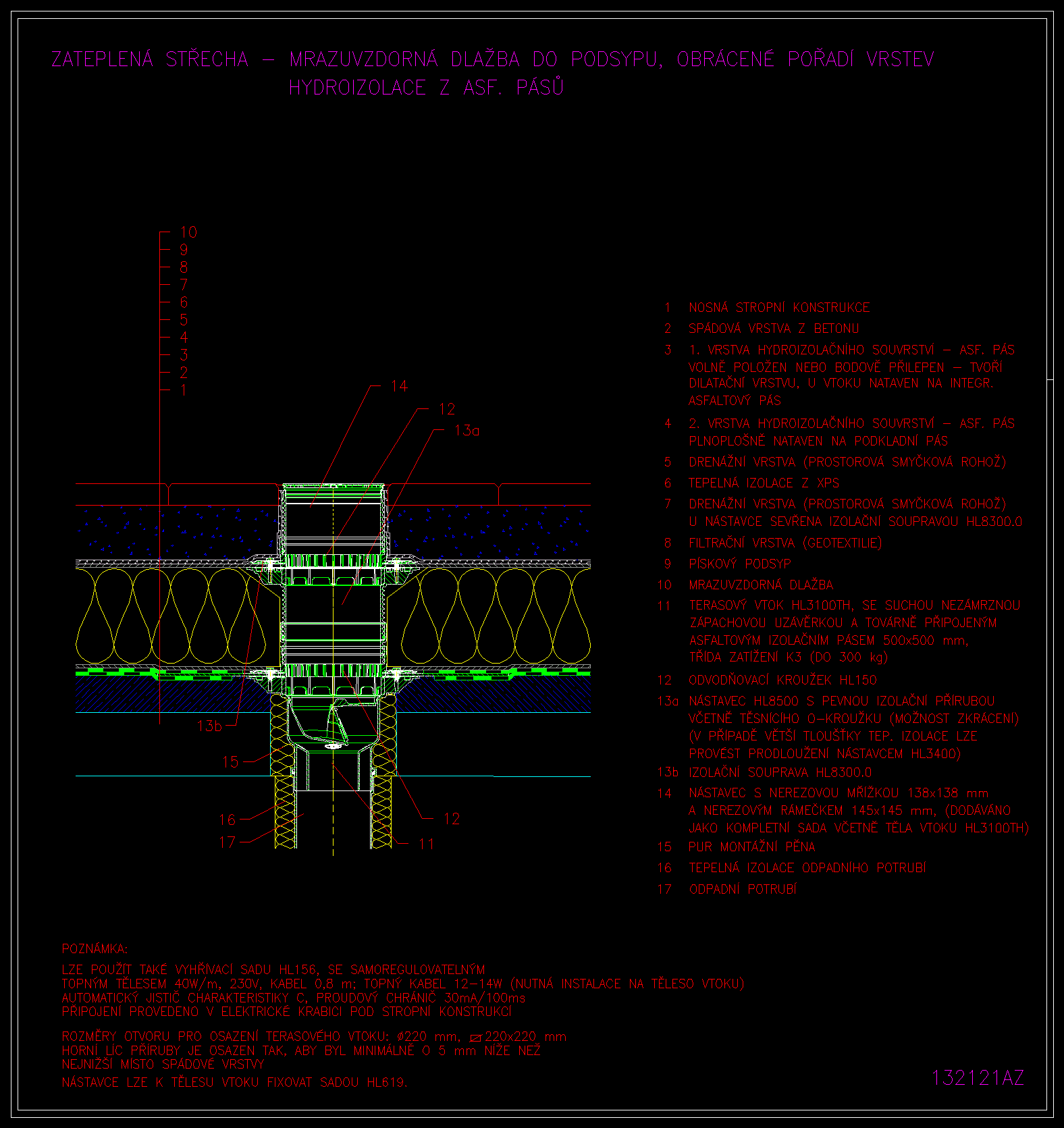Select callout label '15' beside the drain
The height and width of the screenshot is (1128, 1064).
point(230,762)
